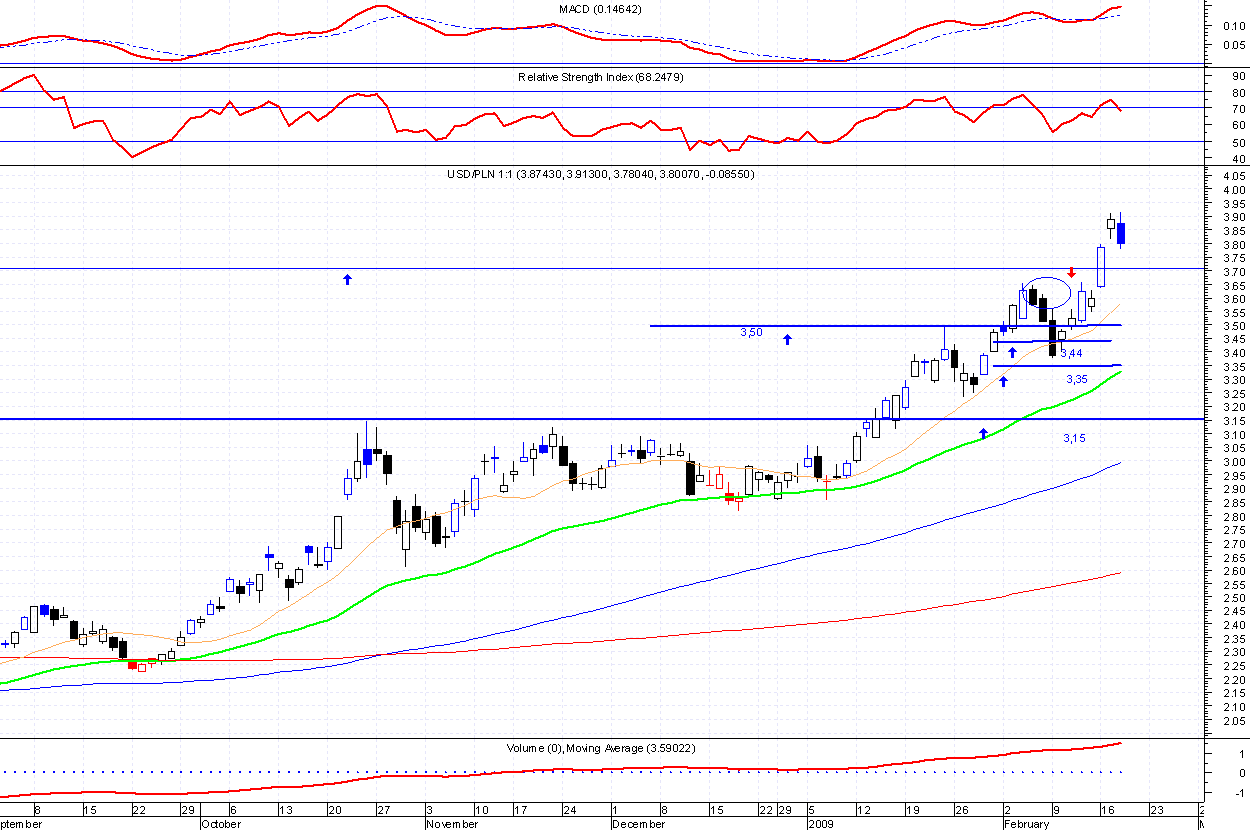Click the MACD (0.14642) panel title

coord(600,9)
